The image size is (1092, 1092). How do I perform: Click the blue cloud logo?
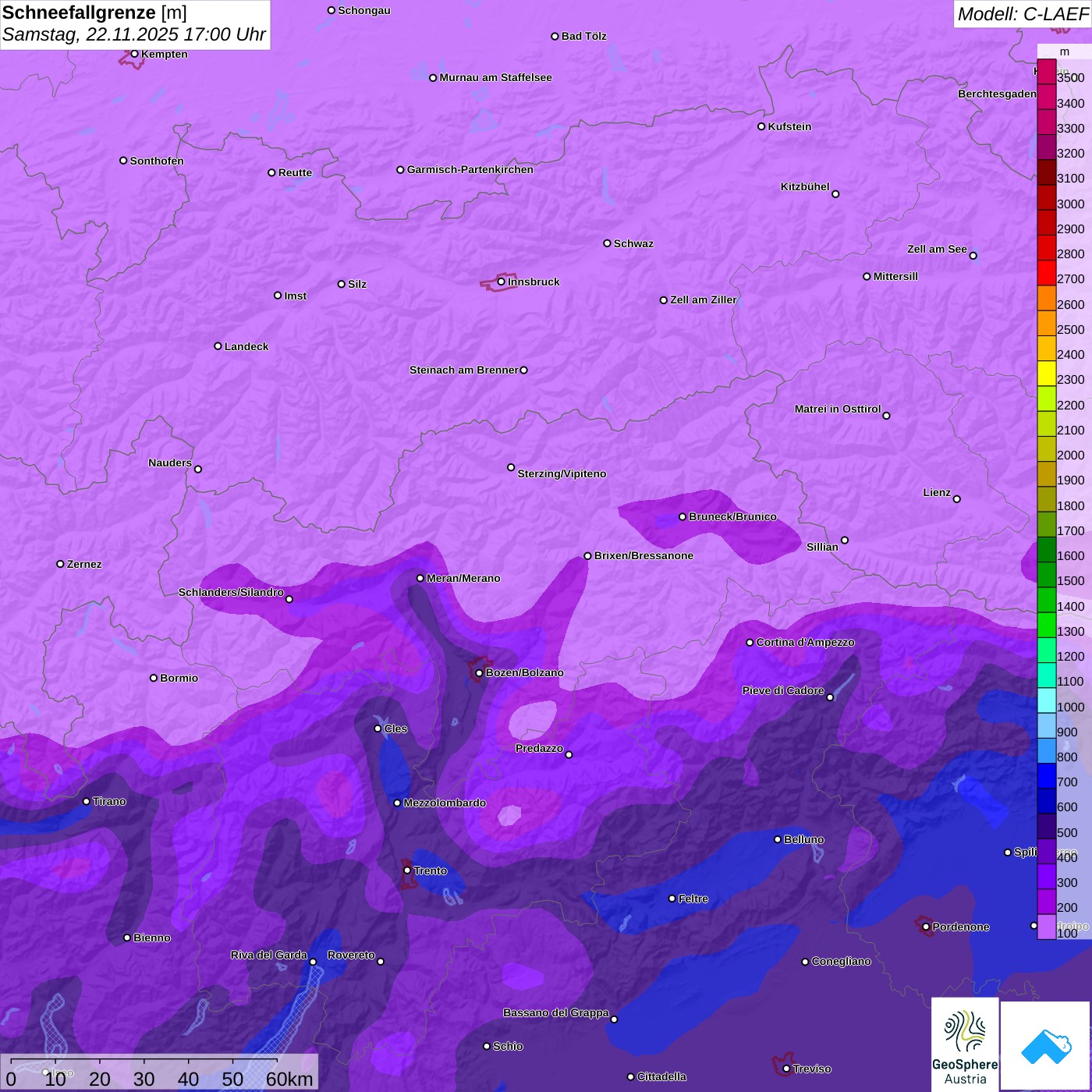click(x=1046, y=1045)
